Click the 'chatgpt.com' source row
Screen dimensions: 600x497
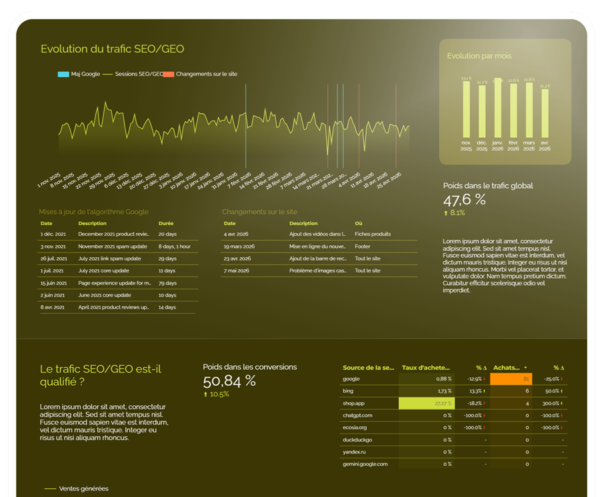(x=453, y=416)
